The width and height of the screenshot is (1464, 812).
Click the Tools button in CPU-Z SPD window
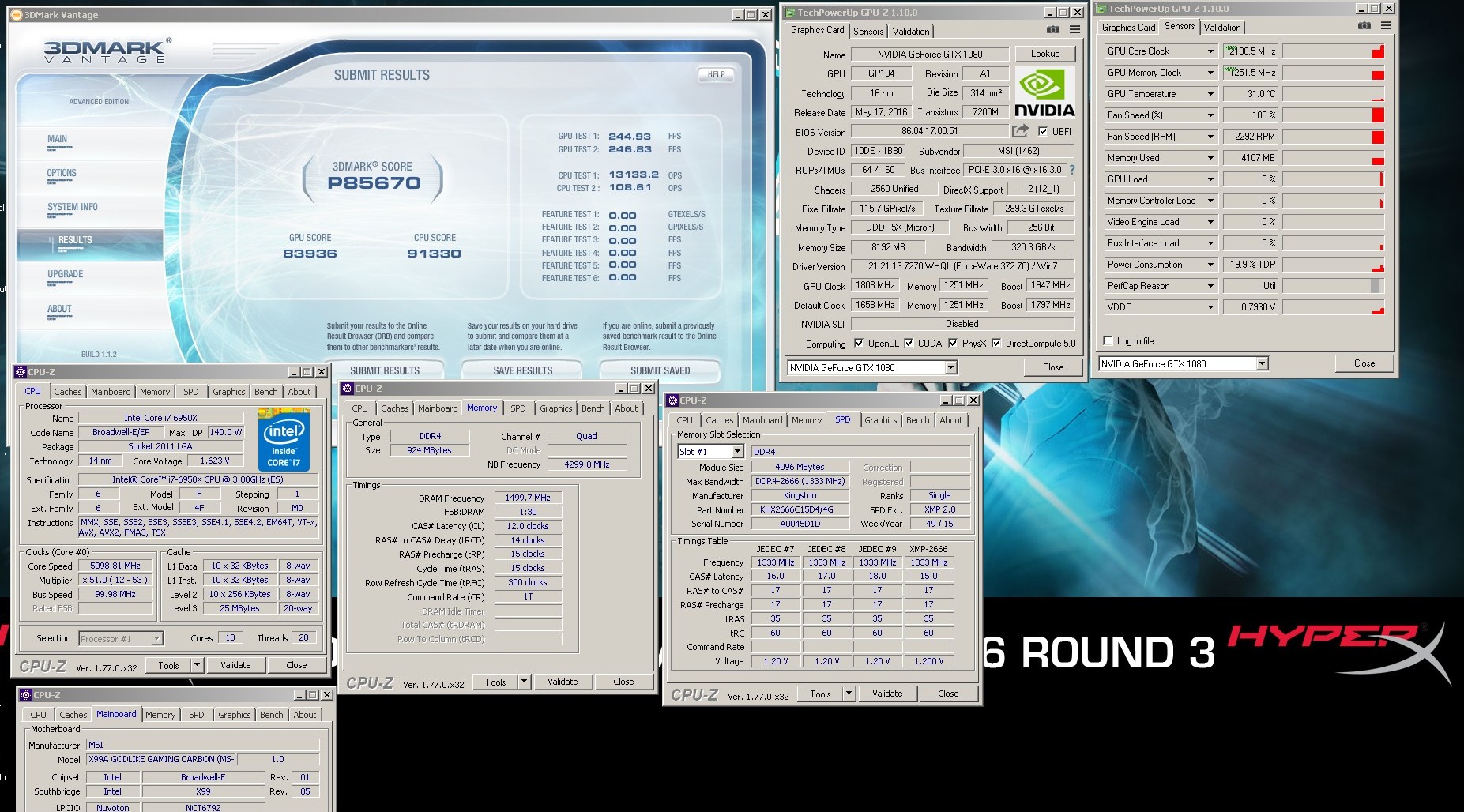(x=821, y=694)
